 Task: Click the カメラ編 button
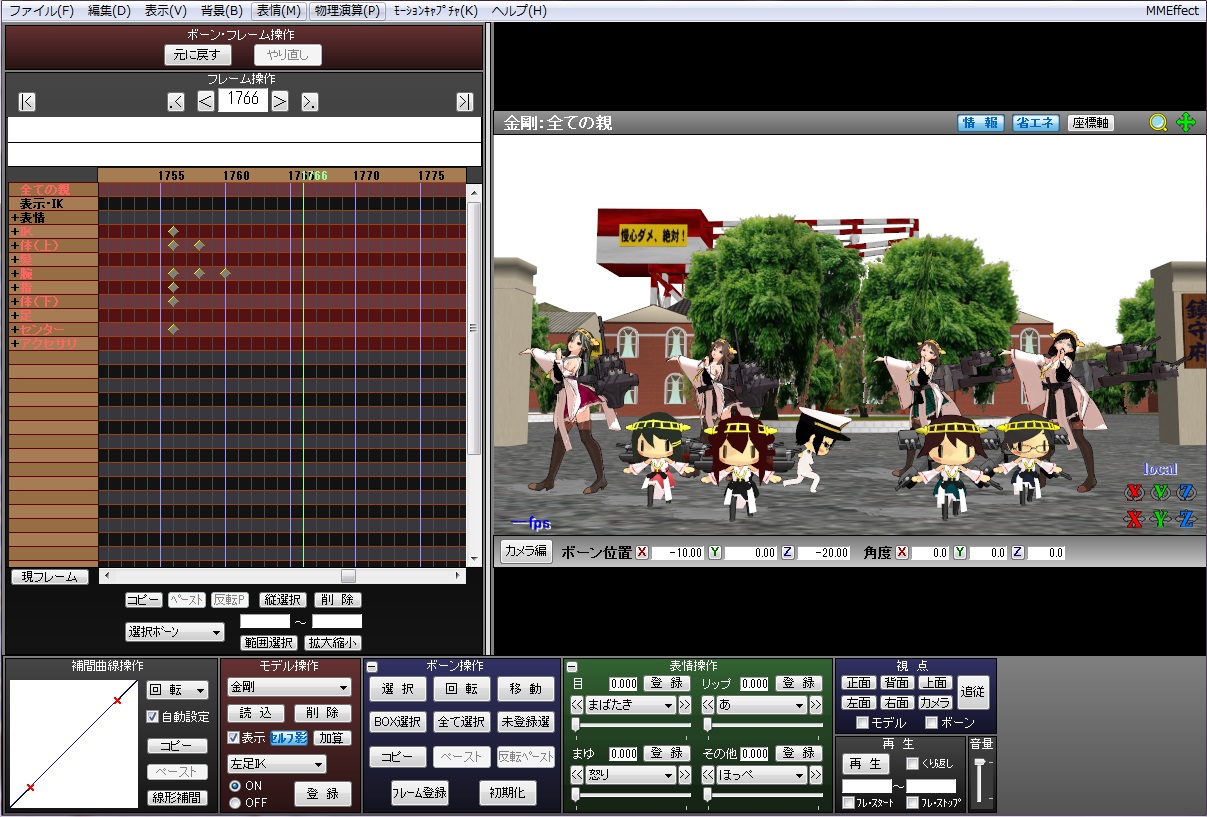pos(526,551)
